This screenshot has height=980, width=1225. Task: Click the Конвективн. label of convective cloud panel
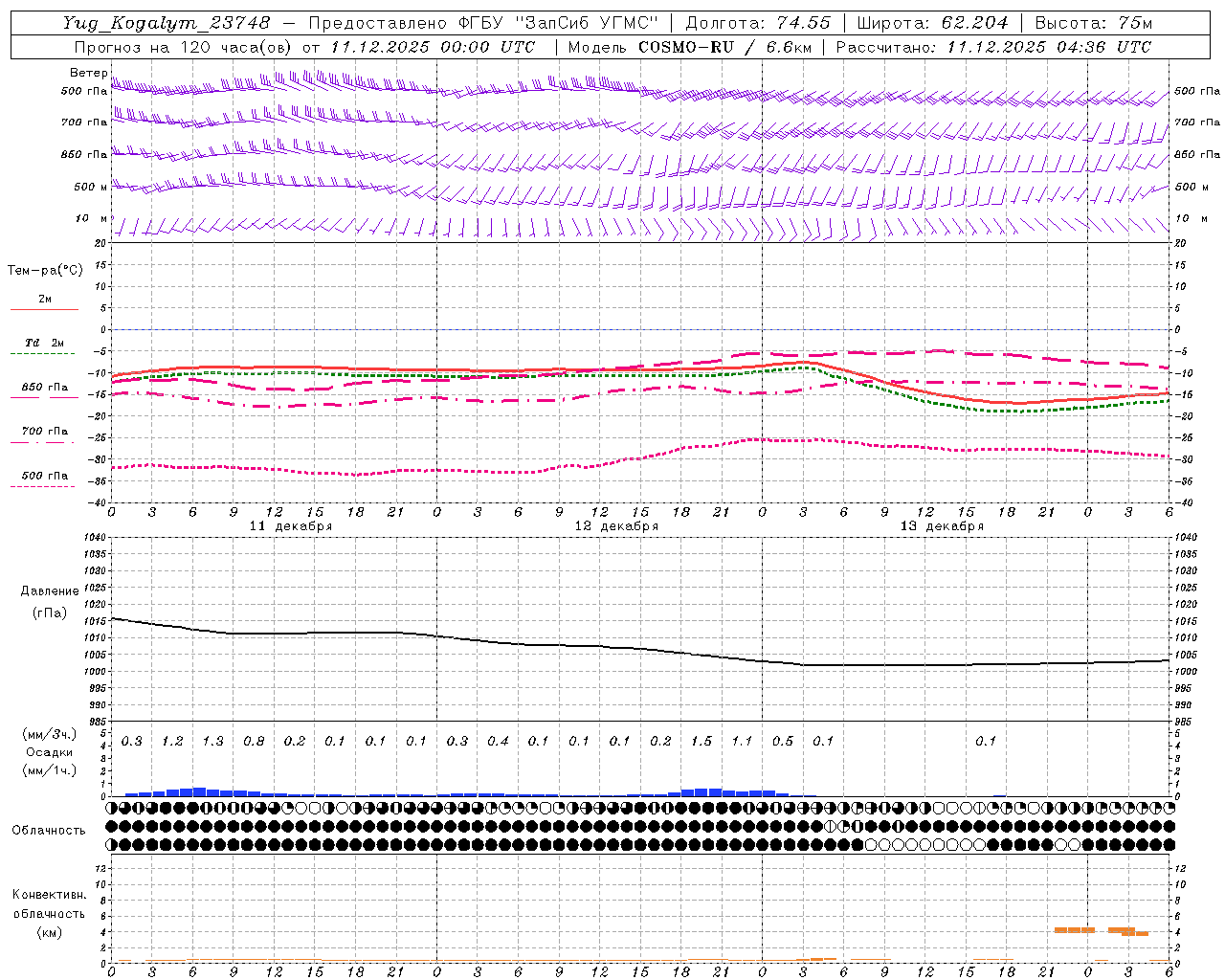click(50, 895)
